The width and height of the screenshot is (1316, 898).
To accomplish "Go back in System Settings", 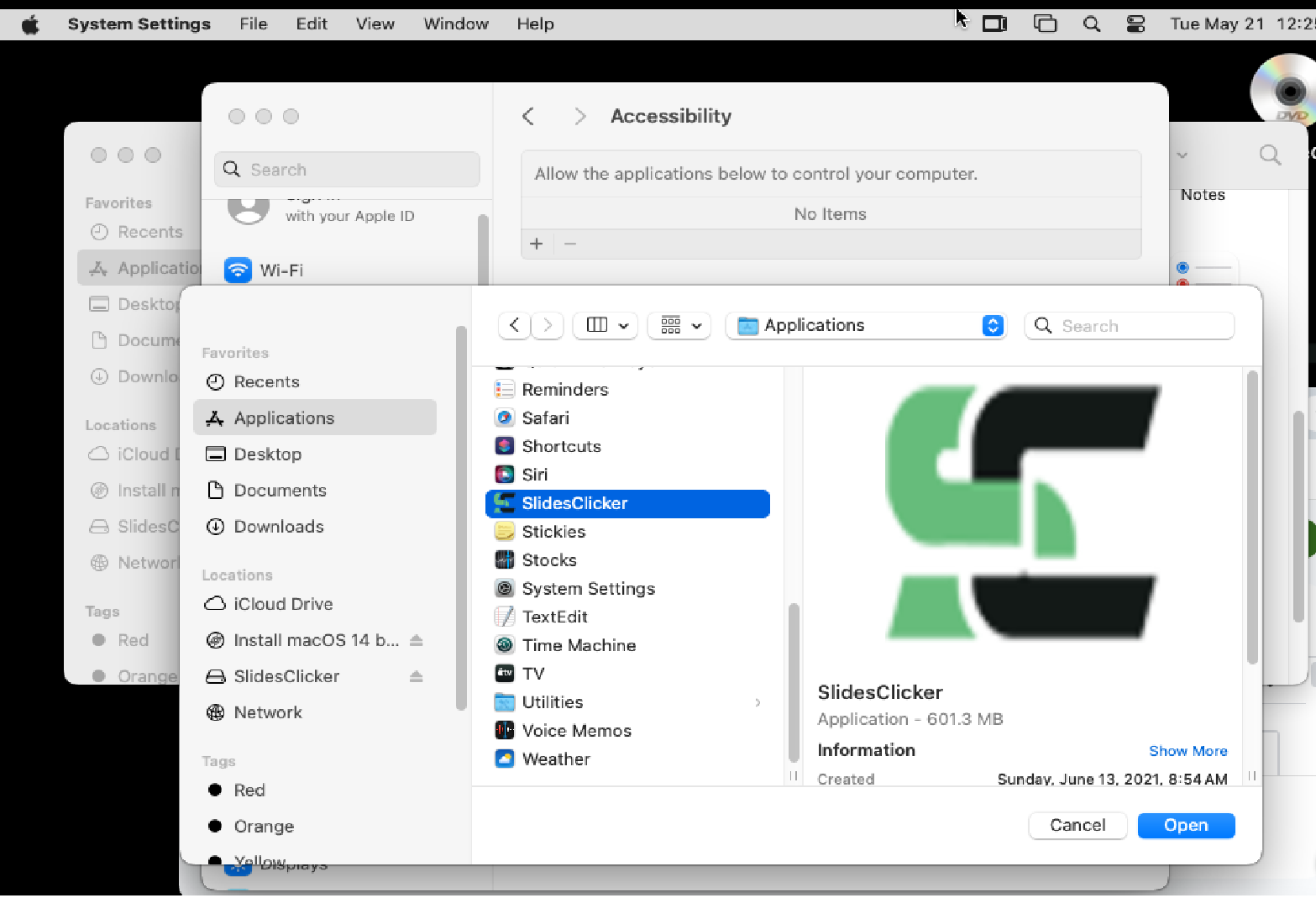I will pos(528,117).
